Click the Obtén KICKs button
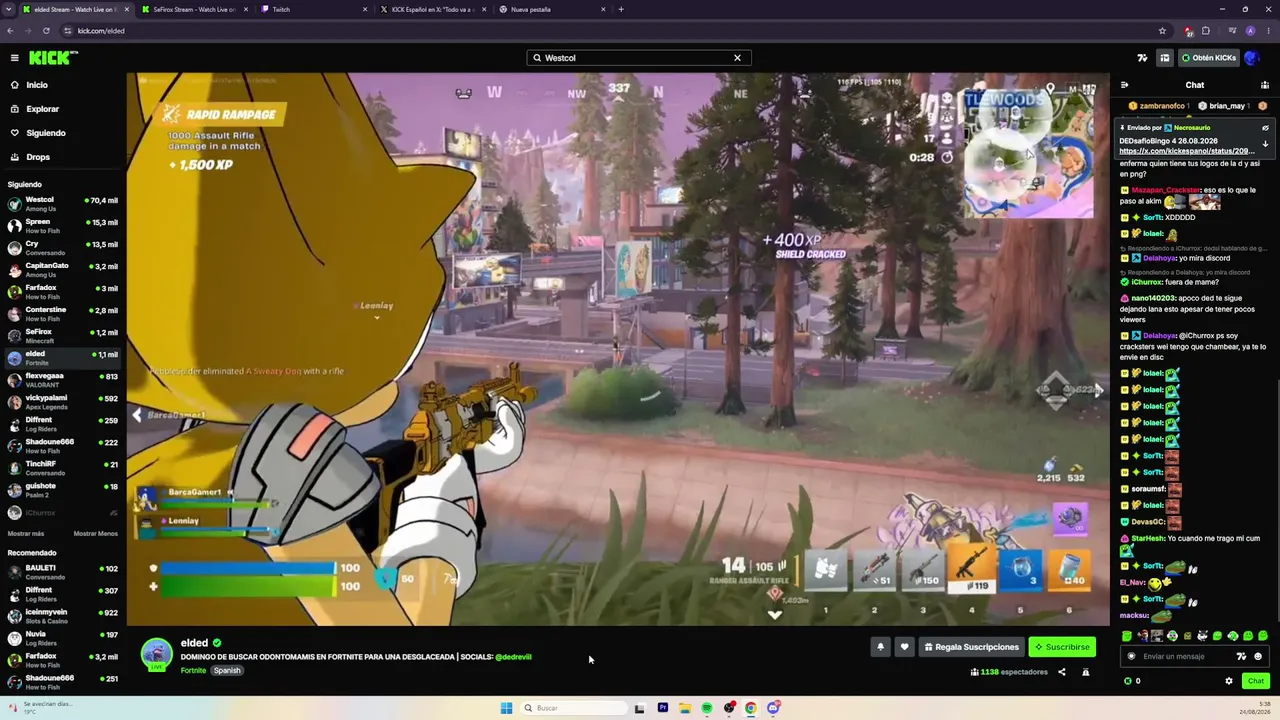Screen dimensions: 1280x720 pyautogui.click(x=1209, y=58)
